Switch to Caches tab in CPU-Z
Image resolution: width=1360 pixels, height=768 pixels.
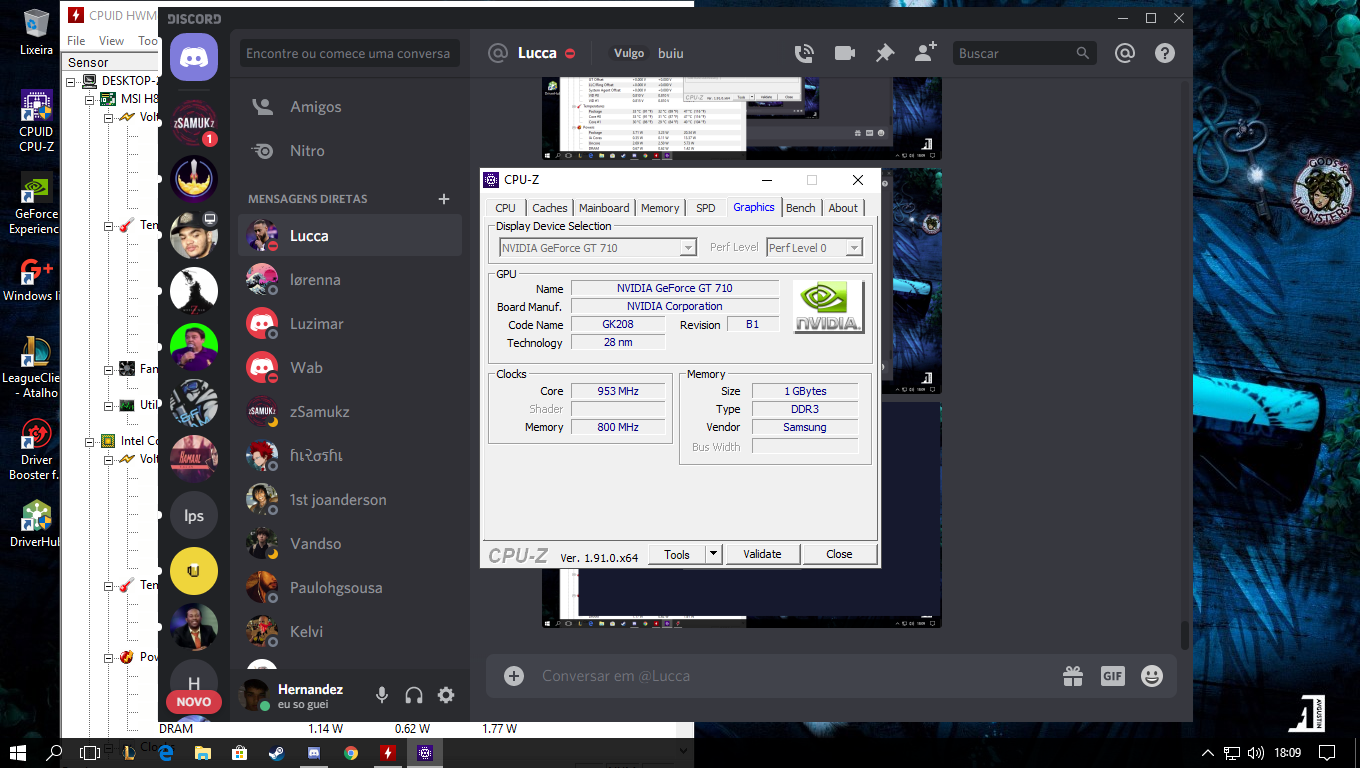tap(550, 208)
